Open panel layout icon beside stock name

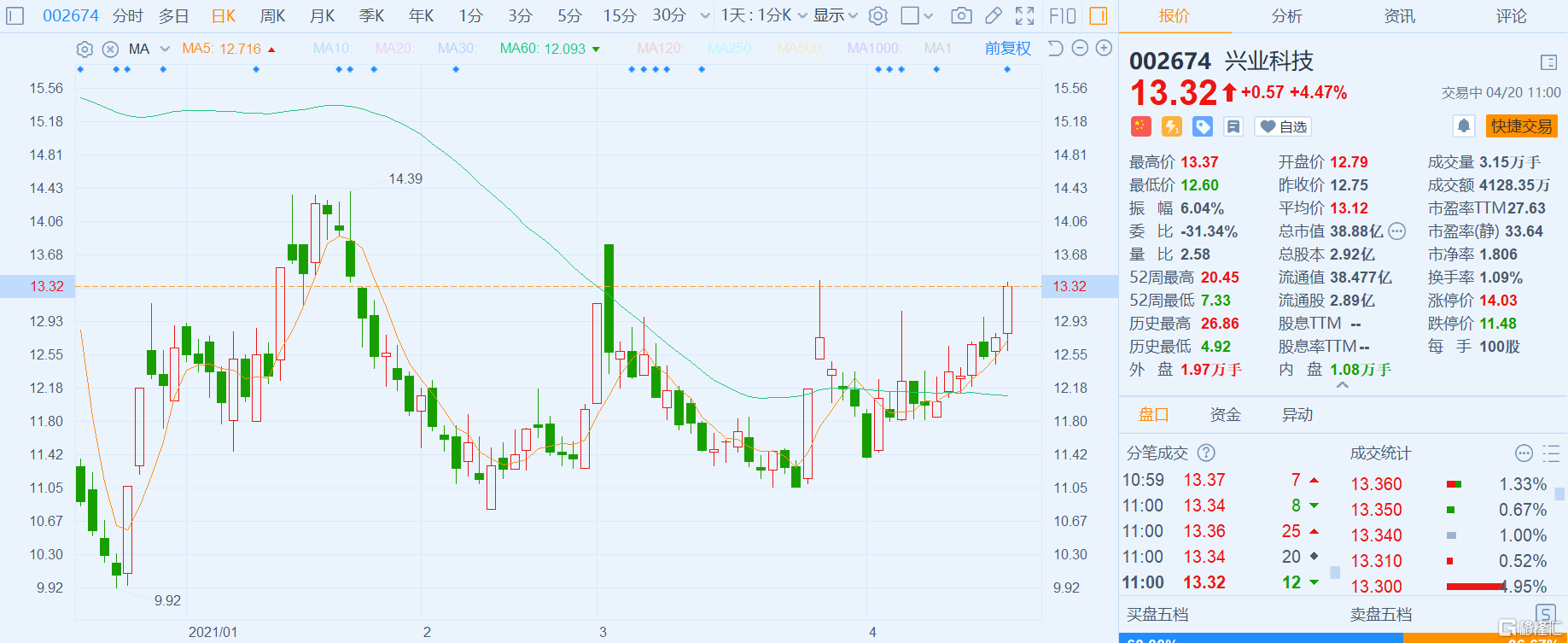[x=1548, y=62]
